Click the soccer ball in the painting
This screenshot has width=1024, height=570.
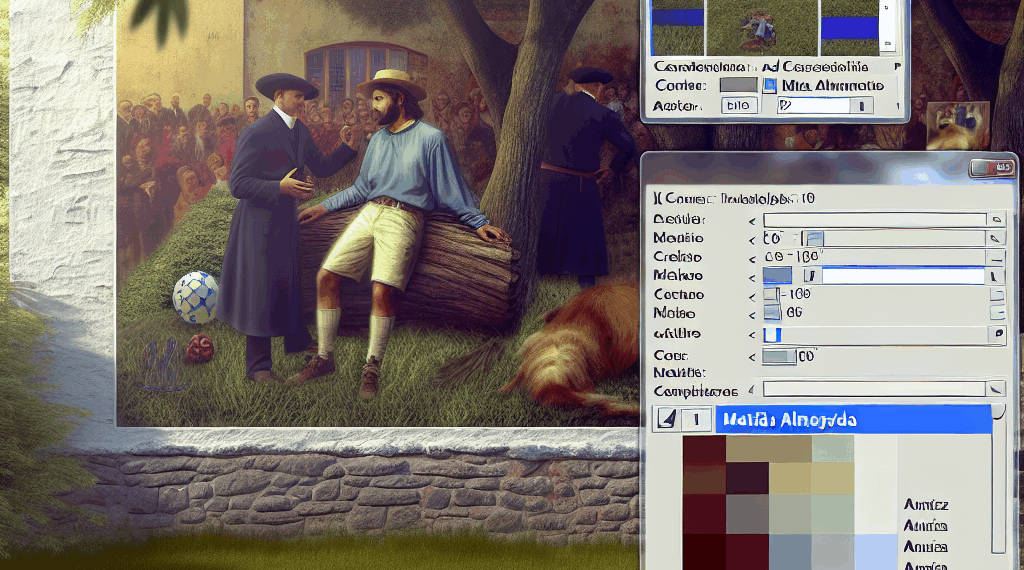click(x=196, y=297)
